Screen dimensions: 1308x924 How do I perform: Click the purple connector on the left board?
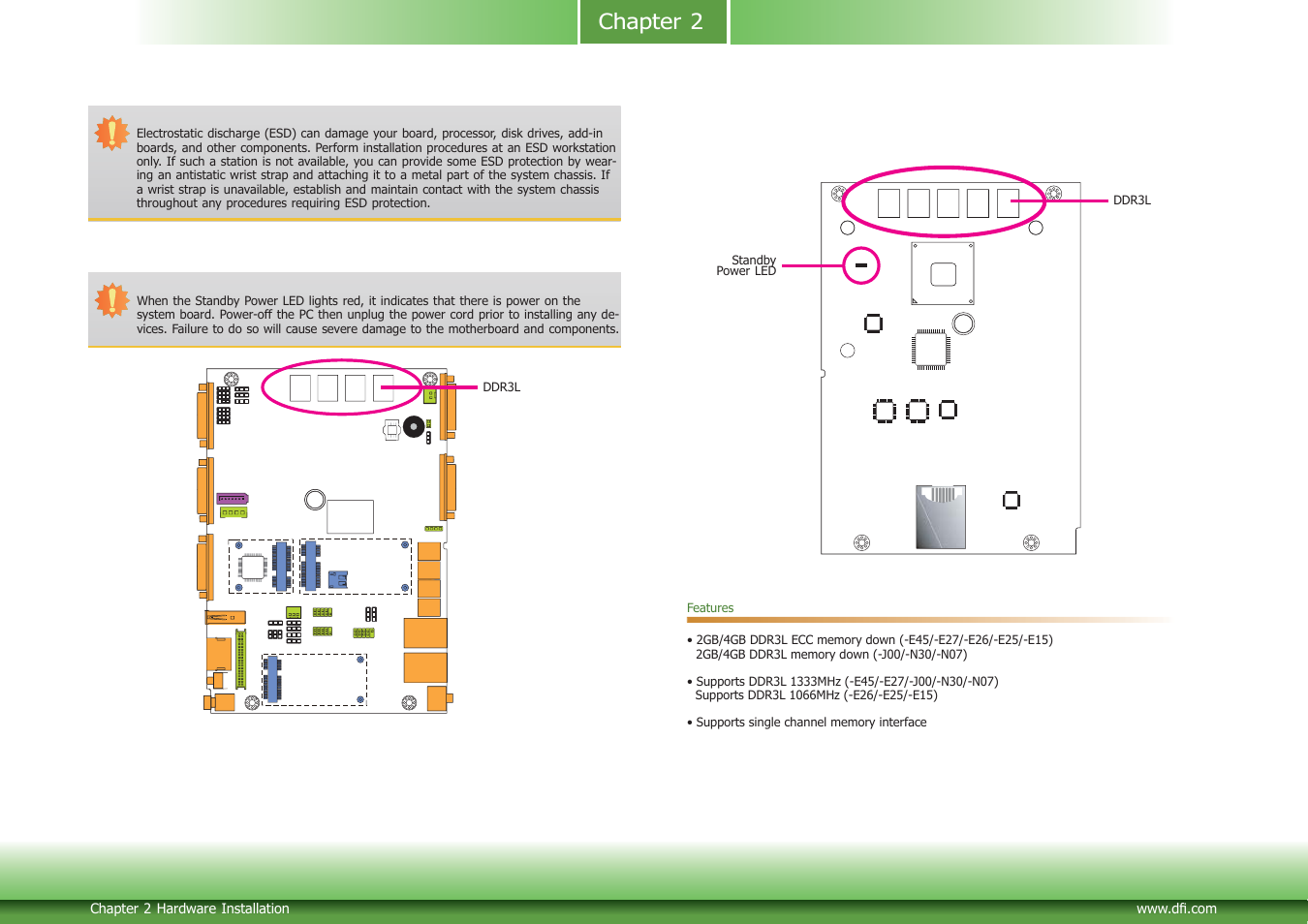[233, 499]
